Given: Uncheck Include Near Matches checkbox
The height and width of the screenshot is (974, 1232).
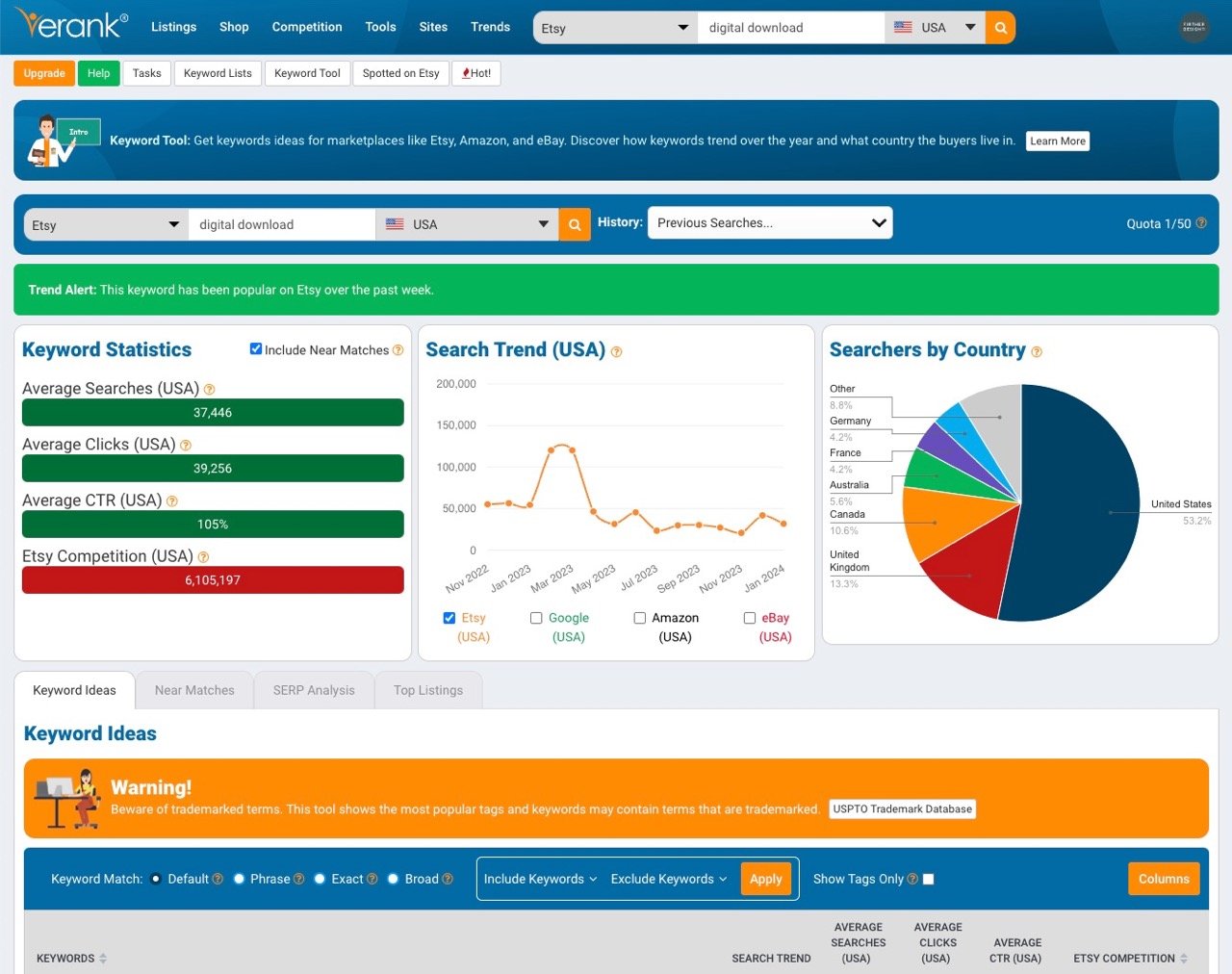Looking at the screenshot, I should (256, 349).
